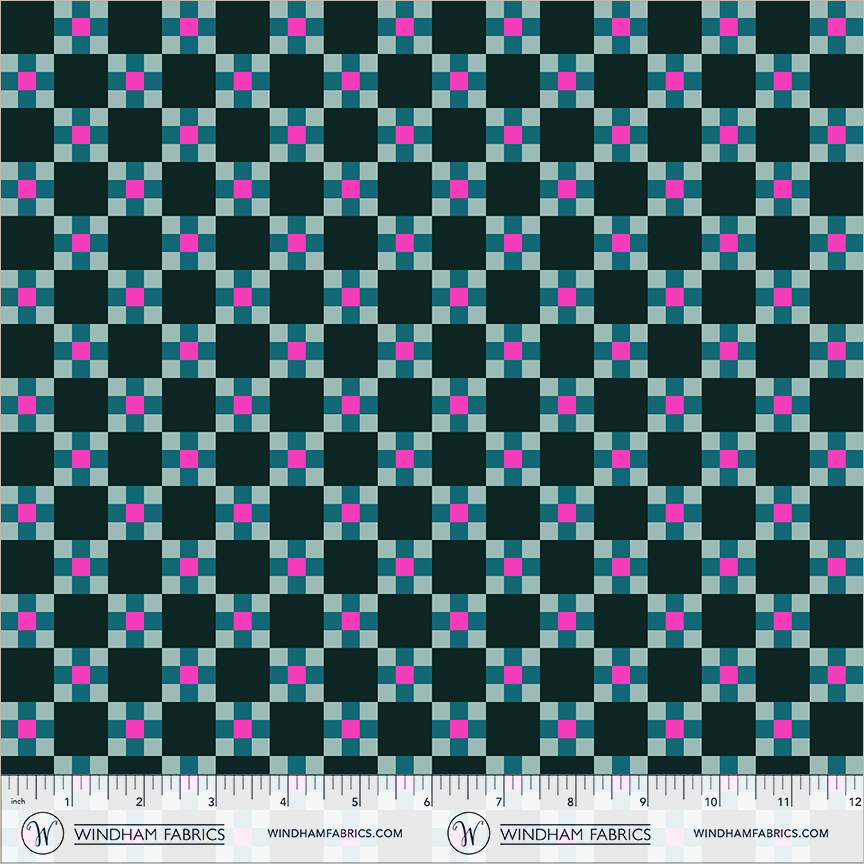Click the left Windham W logo circle
864x864 pixels.
pos(42,833)
